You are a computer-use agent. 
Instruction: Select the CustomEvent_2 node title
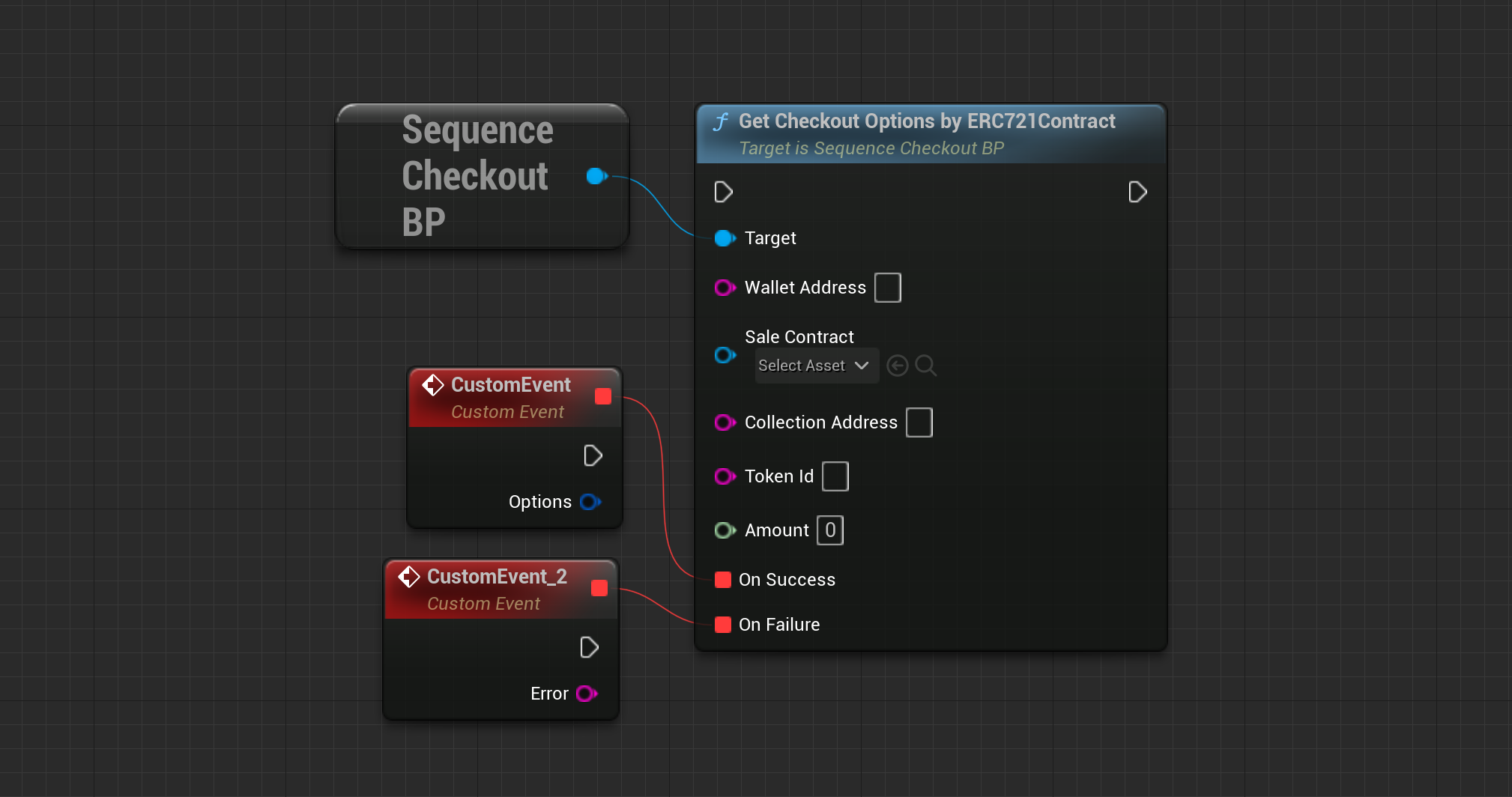[x=497, y=577]
